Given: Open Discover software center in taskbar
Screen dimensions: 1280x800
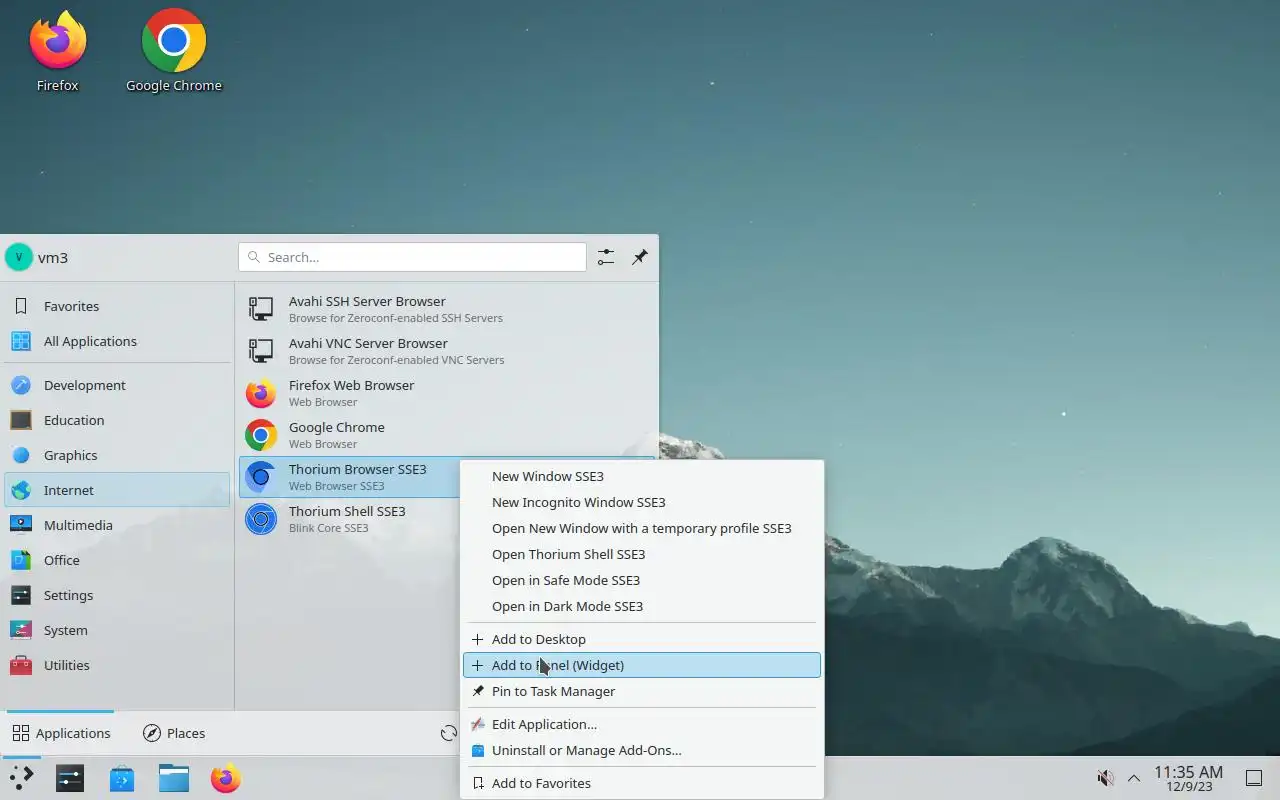Looking at the screenshot, I should point(122,778).
